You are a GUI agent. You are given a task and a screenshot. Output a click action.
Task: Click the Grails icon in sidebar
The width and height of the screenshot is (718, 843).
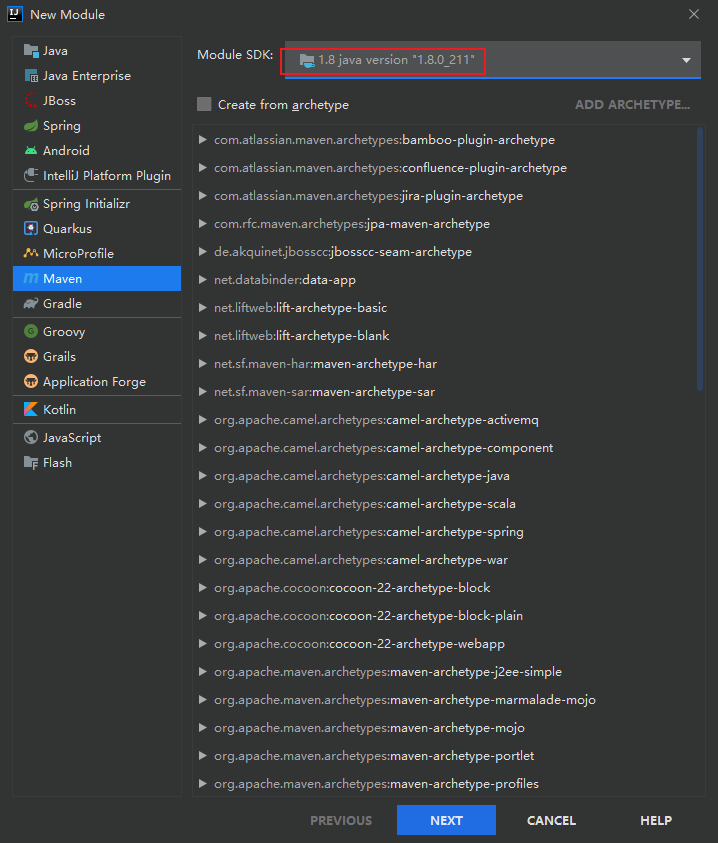[x=31, y=357]
